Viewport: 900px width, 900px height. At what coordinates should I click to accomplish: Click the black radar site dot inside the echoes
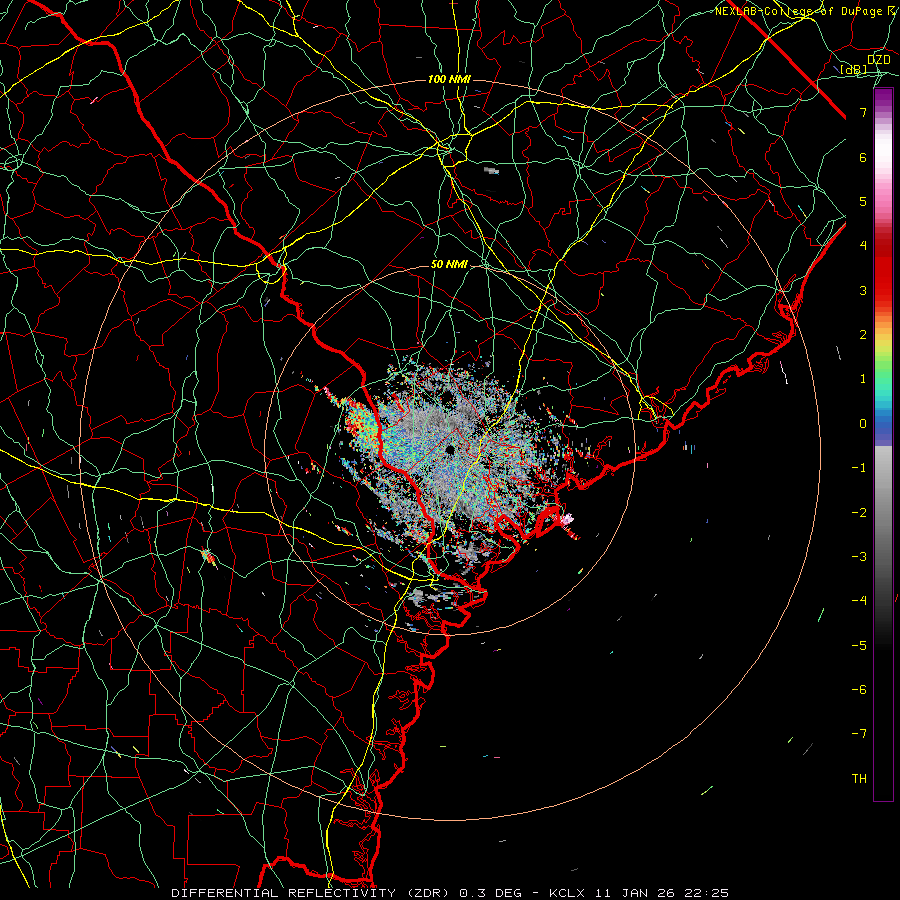(449, 449)
